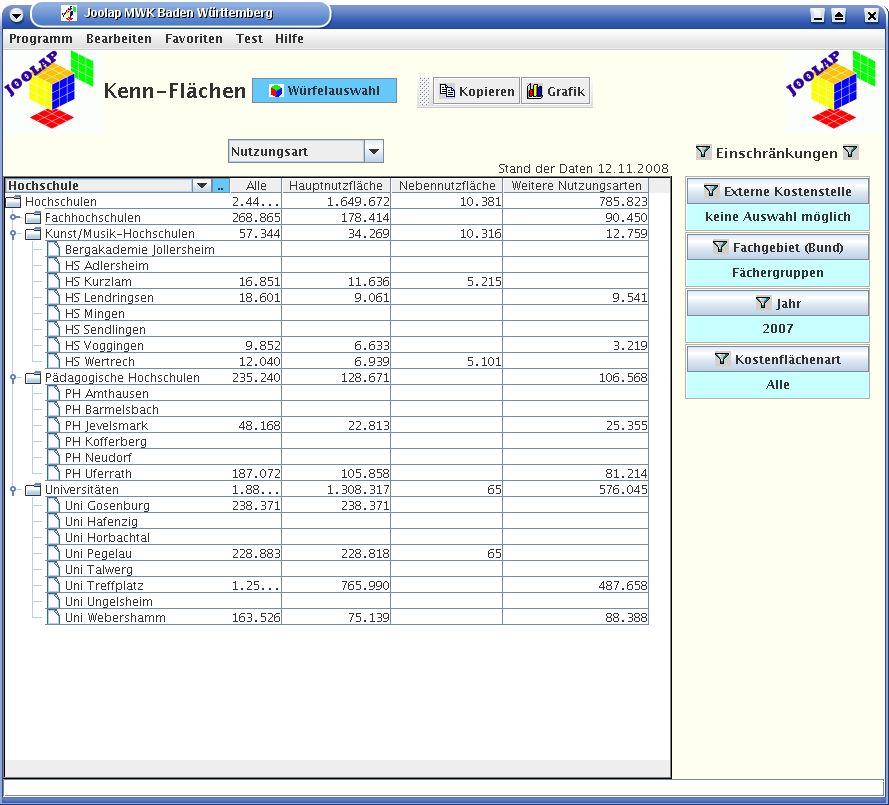Open the Hochschule column header dropdown arrow
The image size is (889, 805).
[x=202, y=185]
